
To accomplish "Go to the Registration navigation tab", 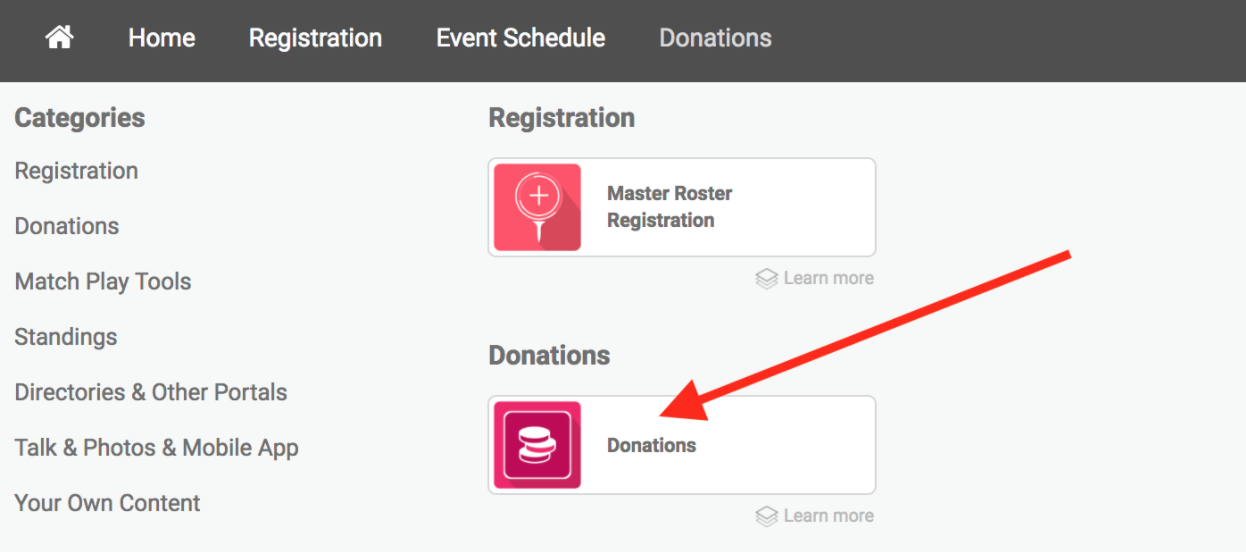I will [315, 38].
